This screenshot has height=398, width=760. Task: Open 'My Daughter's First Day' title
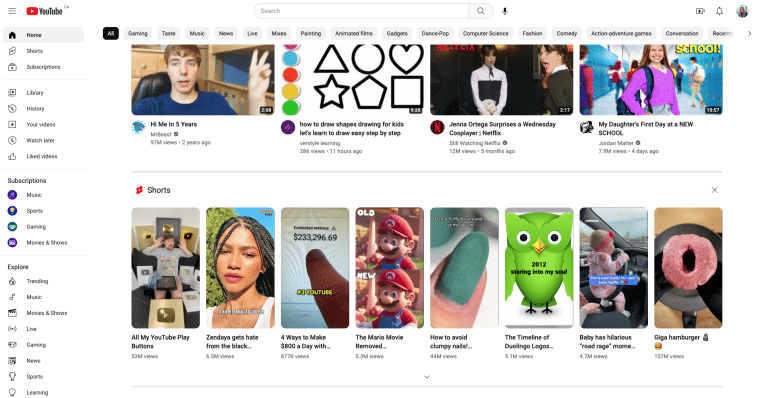(646, 128)
